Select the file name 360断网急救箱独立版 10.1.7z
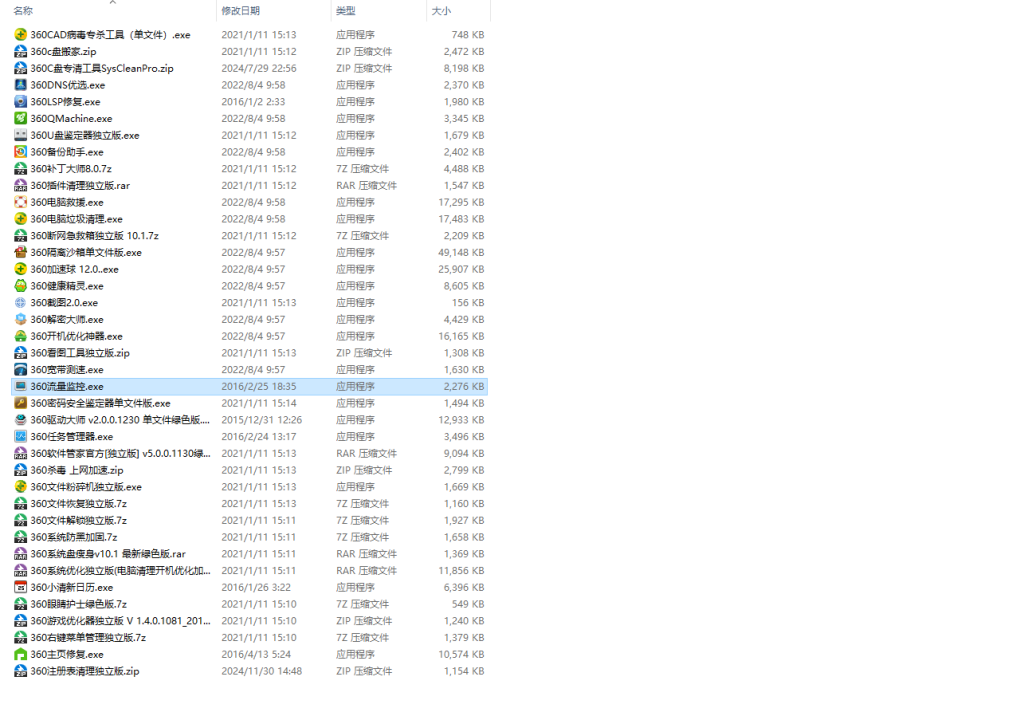Viewport: 1024px width, 716px height. pyautogui.click(x=95, y=236)
